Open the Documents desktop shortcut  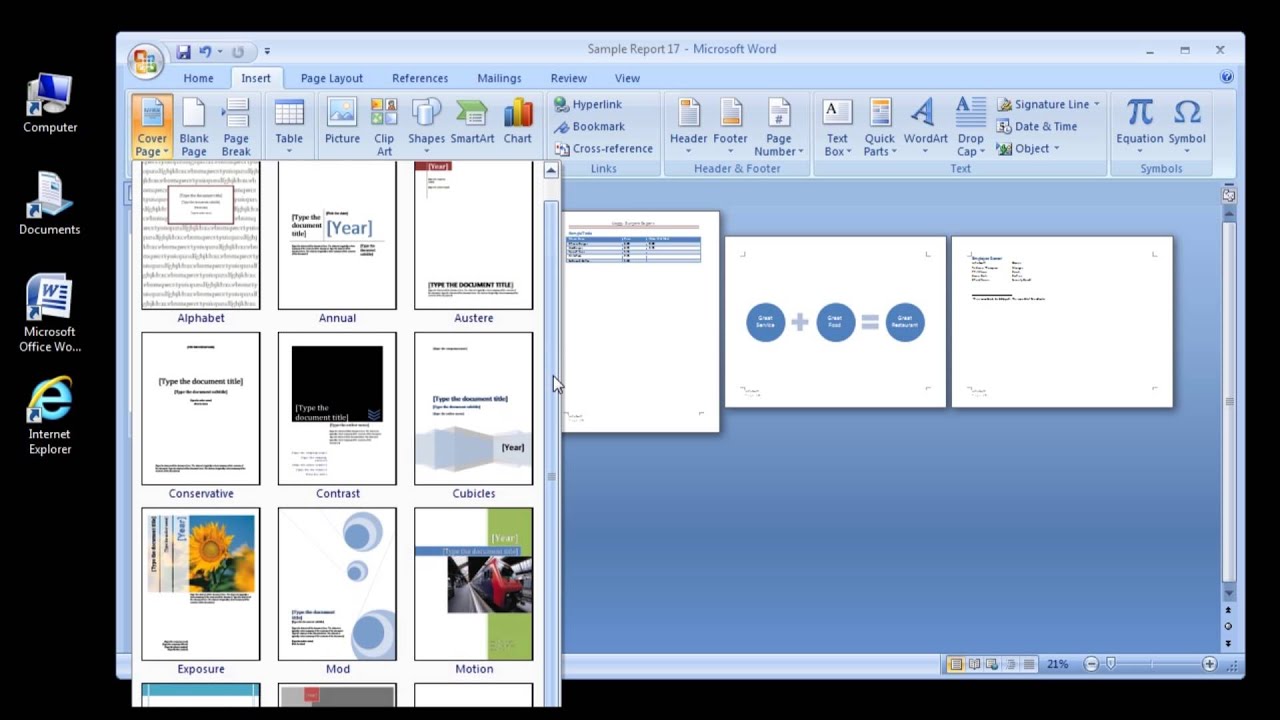[50, 203]
